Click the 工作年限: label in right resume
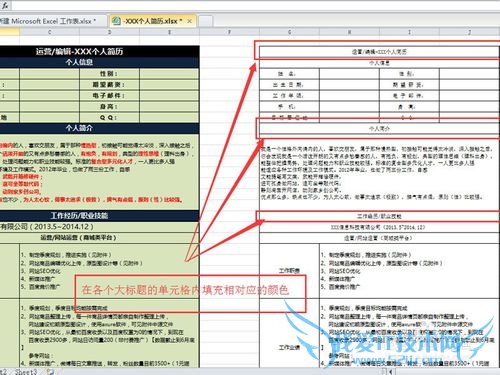 pyautogui.click(x=289, y=96)
